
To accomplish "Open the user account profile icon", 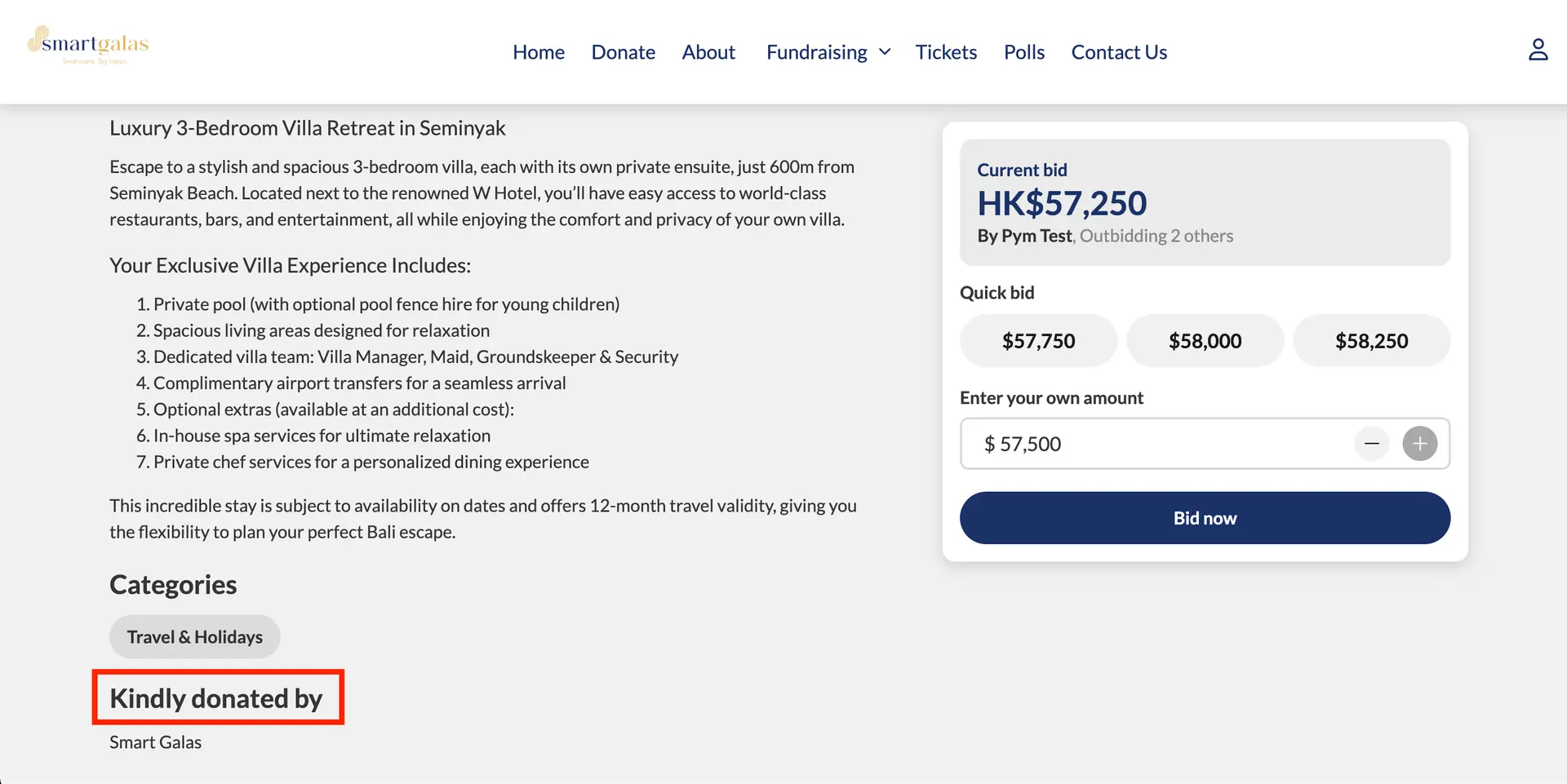I will click(1538, 51).
